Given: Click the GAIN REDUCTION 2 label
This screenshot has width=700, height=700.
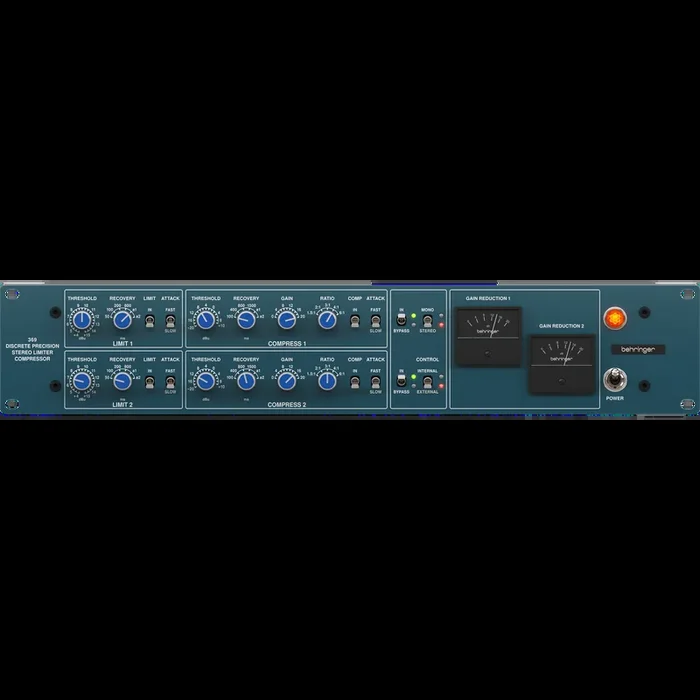Looking at the screenshot, I should (x=562, y=326).
